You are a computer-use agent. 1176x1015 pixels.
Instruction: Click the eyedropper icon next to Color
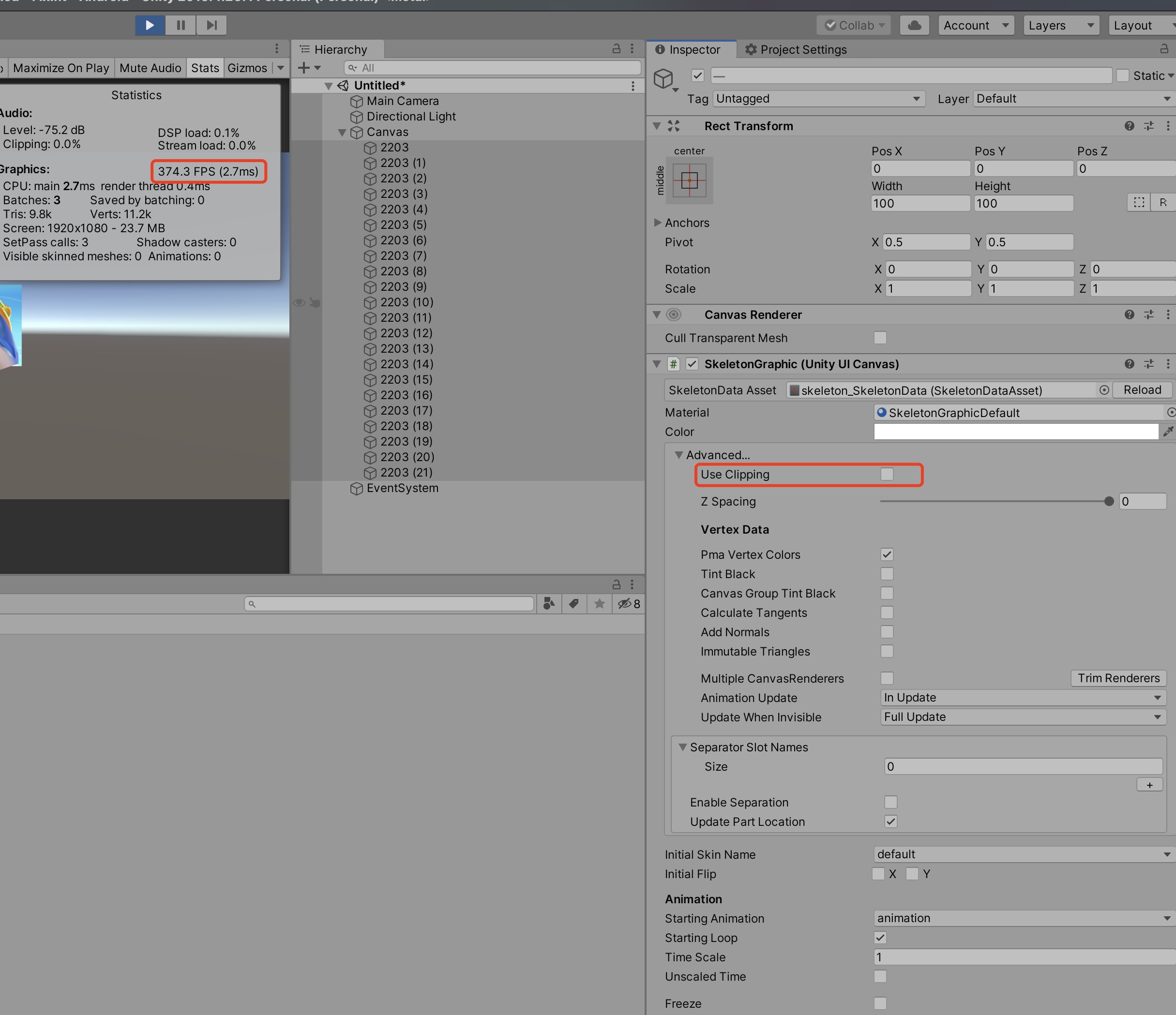tap(1169, 432)
